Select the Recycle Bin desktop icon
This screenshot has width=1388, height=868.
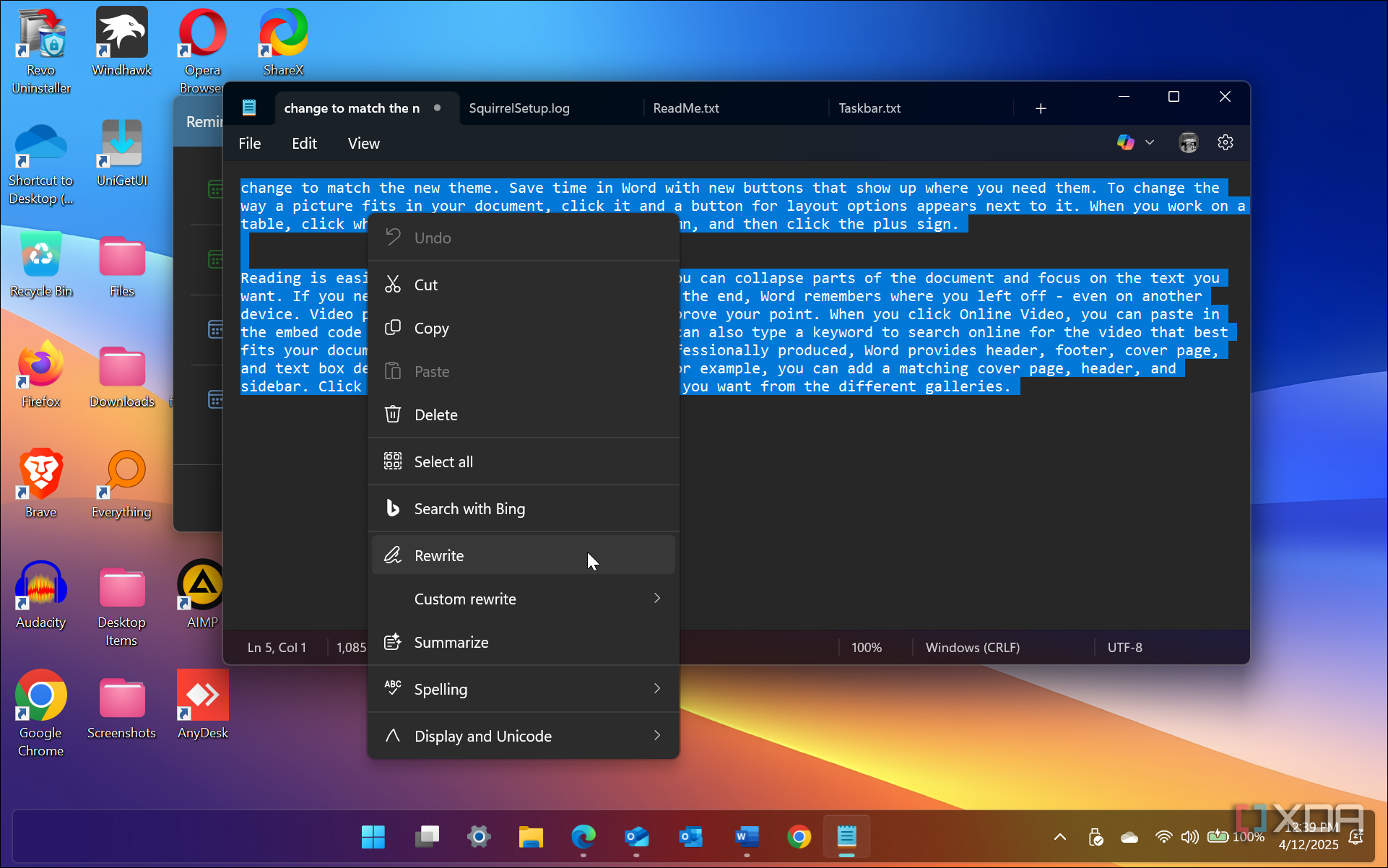click(41, 264)
